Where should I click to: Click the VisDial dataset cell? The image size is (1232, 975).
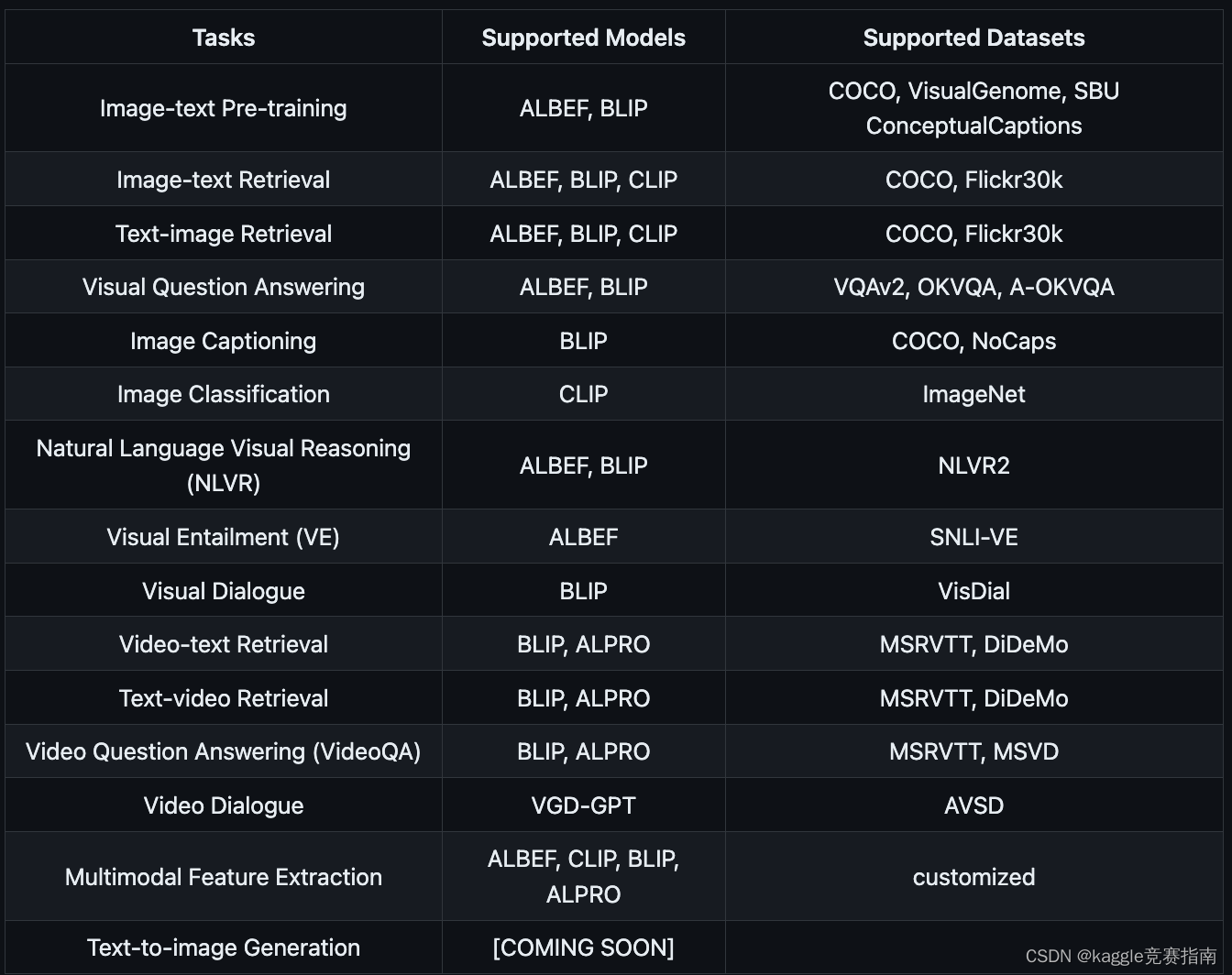[973, 591]
